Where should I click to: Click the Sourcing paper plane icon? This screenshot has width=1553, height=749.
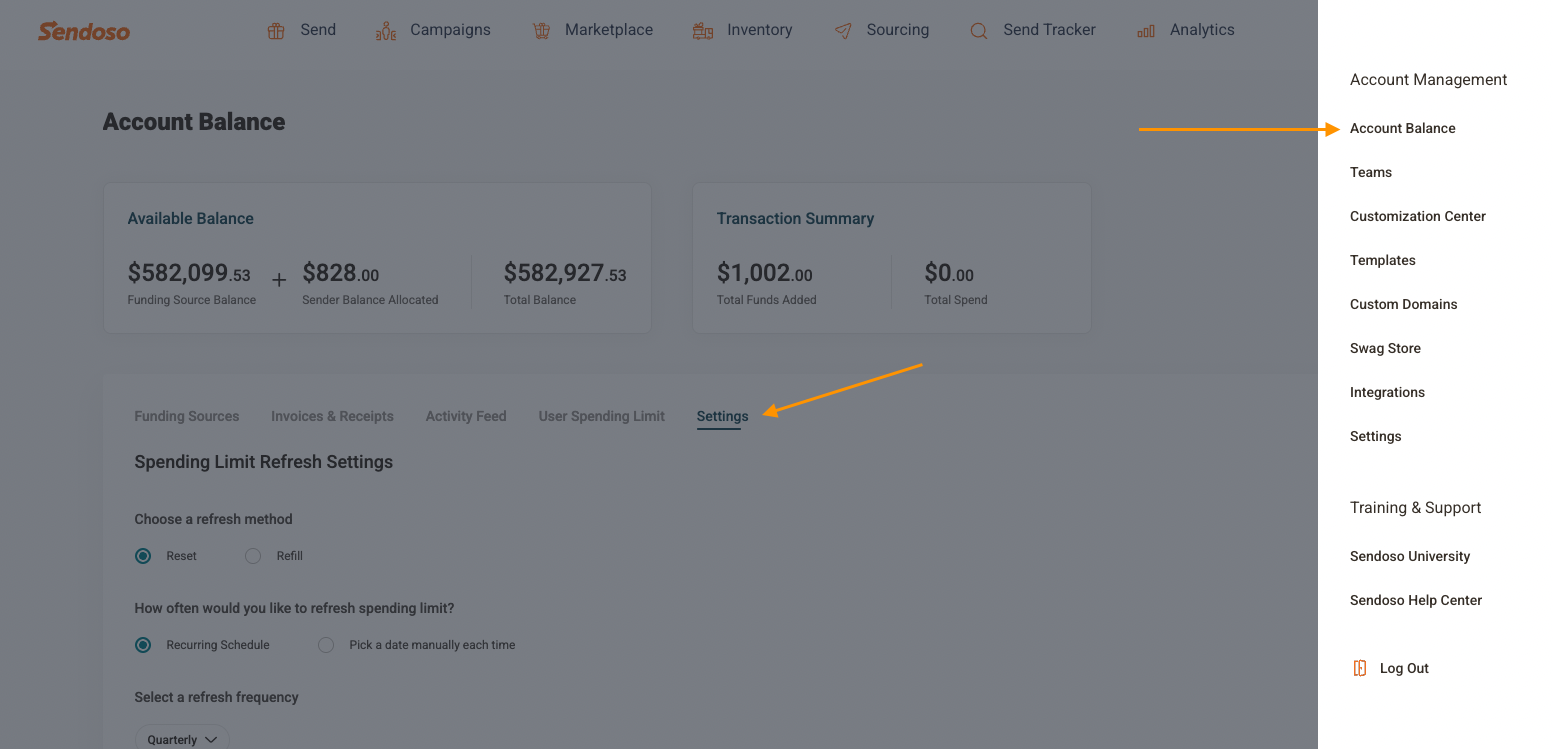843,31
